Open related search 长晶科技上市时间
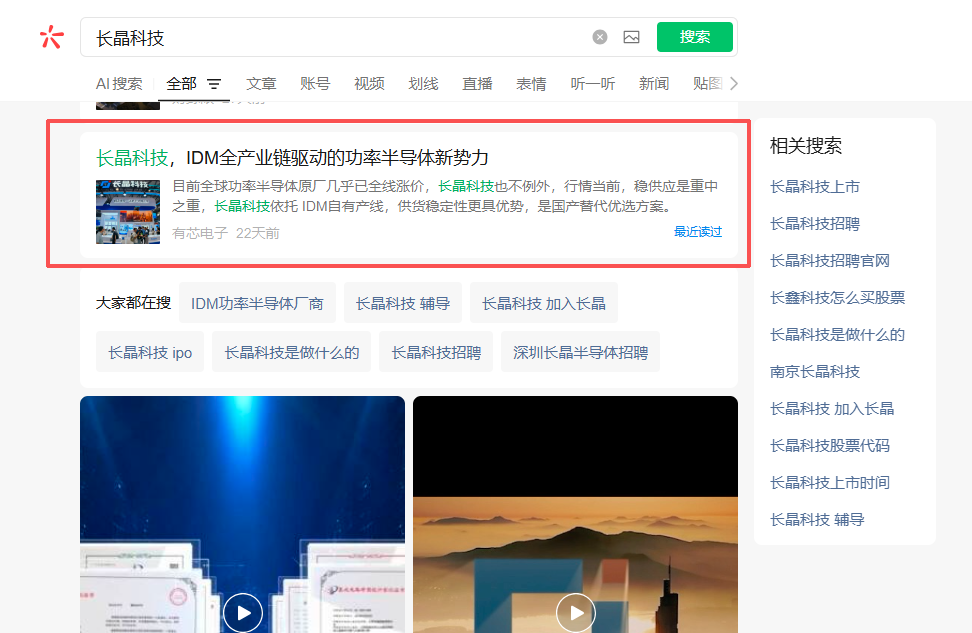 click(830, 482)
